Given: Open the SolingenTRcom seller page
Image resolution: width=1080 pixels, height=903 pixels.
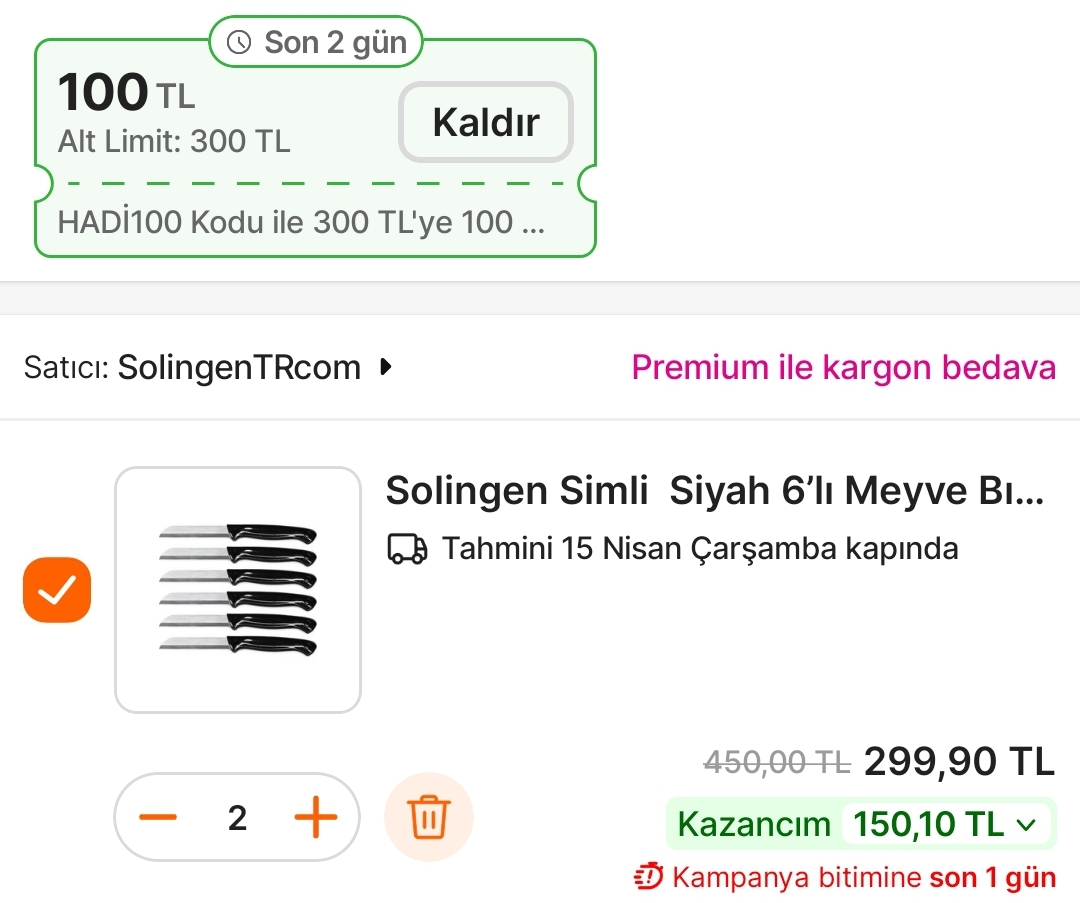Looking at the screenshot, I should pyautogui.click(x=239, y=368).
